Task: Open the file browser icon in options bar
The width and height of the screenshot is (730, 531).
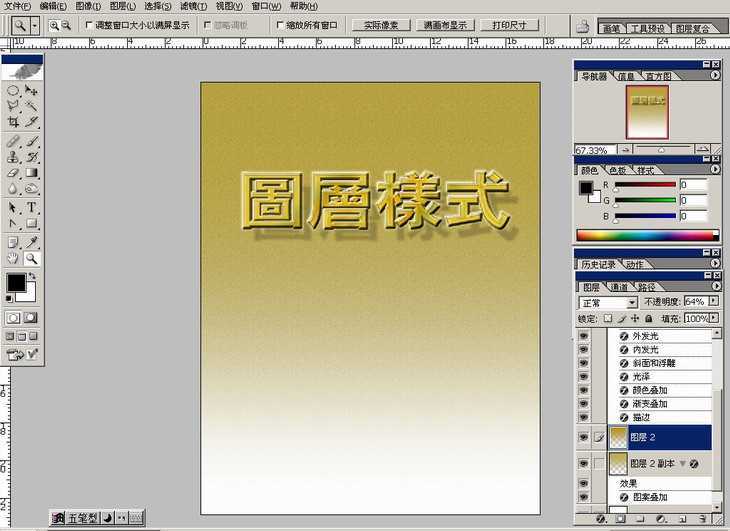Action: pyautogui.click(x=582, y=26)
